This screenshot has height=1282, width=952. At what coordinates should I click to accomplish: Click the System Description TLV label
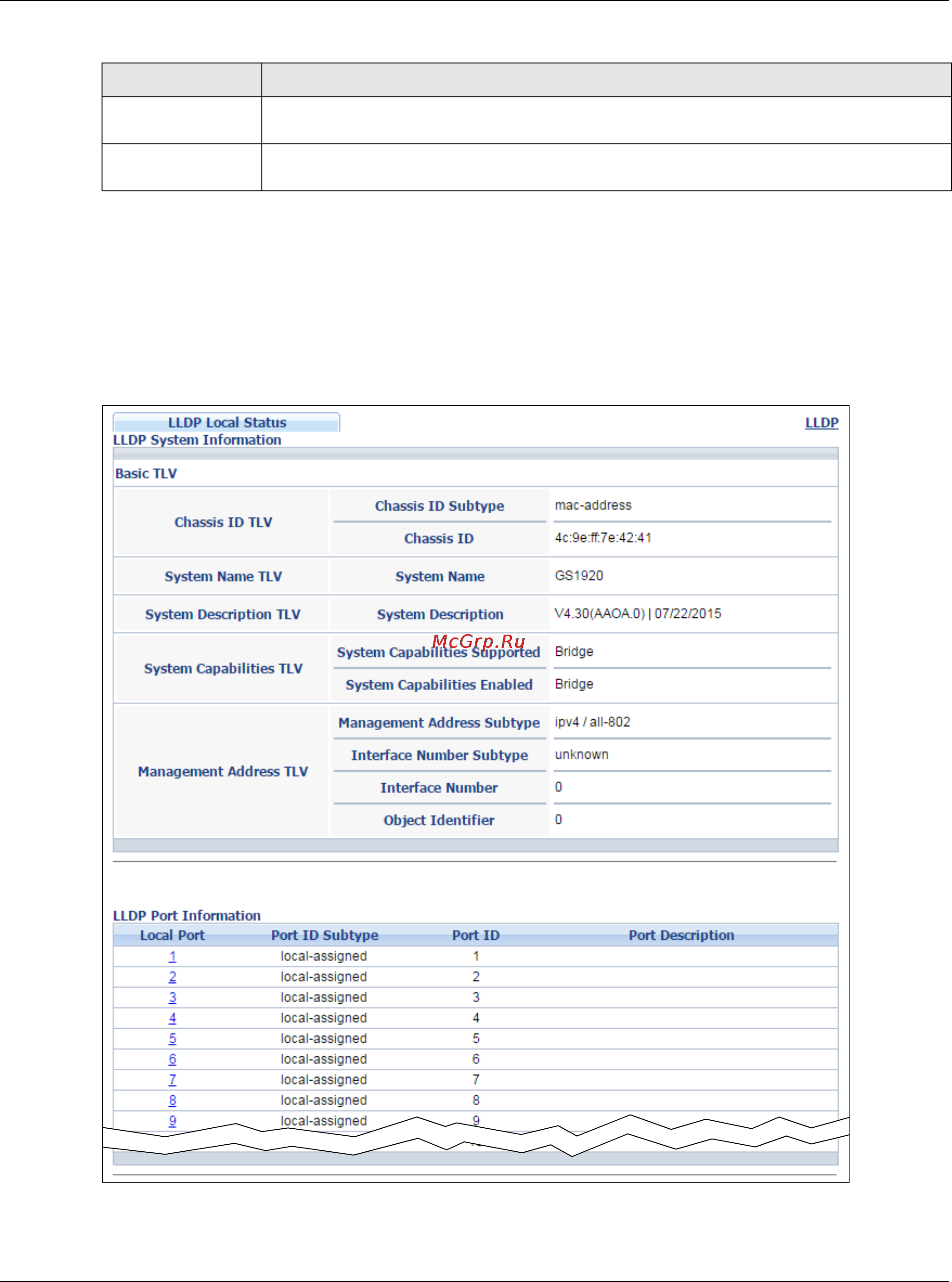pyautogui.click(x=222, y=614)
